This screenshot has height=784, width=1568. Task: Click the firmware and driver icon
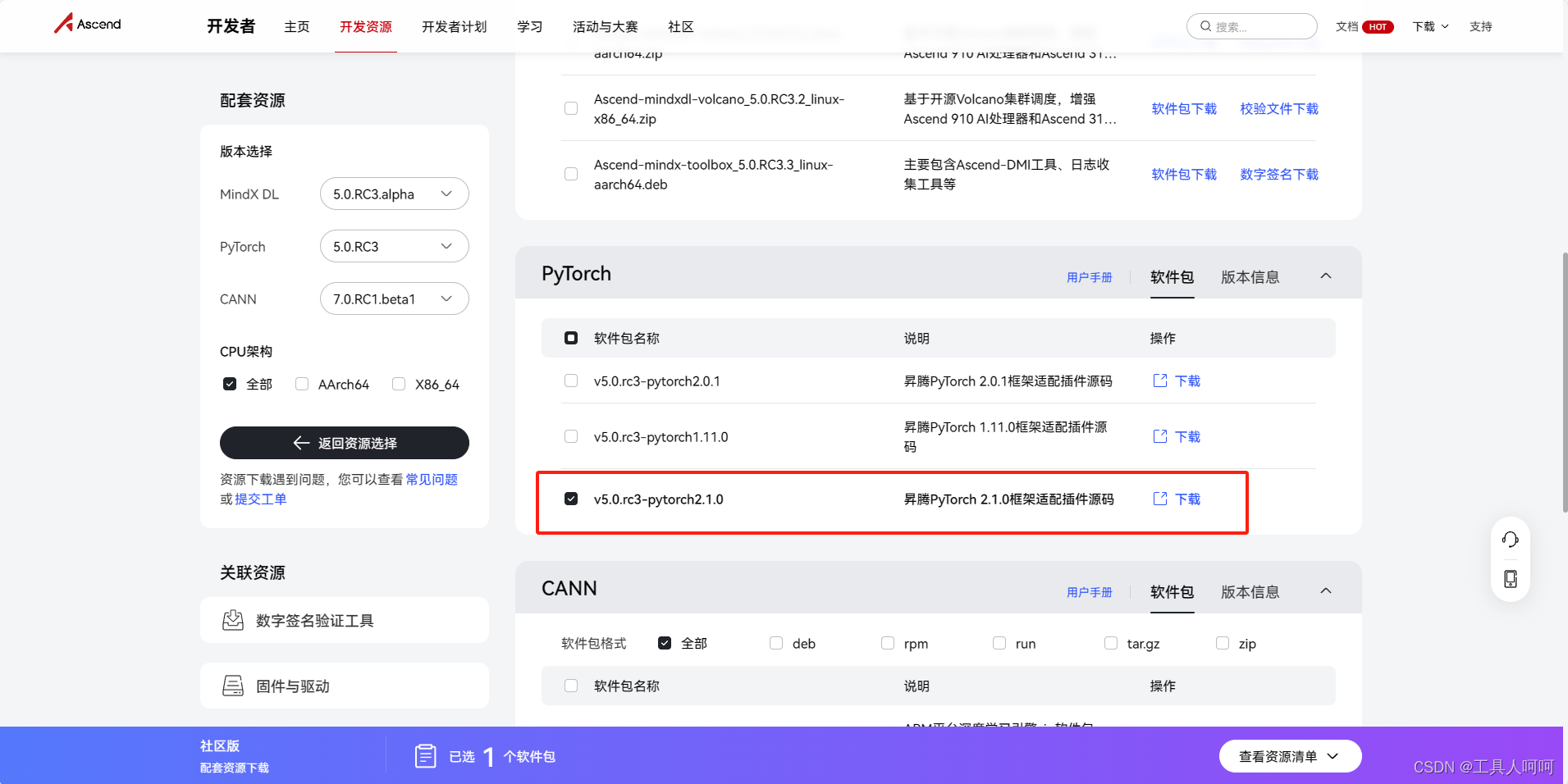point(233,686)
